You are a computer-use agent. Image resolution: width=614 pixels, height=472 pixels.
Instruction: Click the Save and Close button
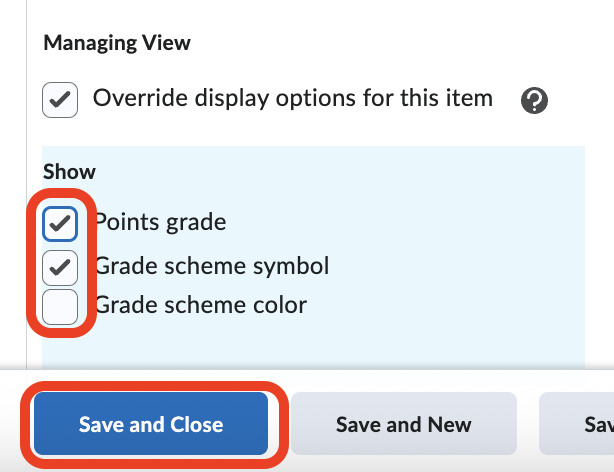point(151,424)
